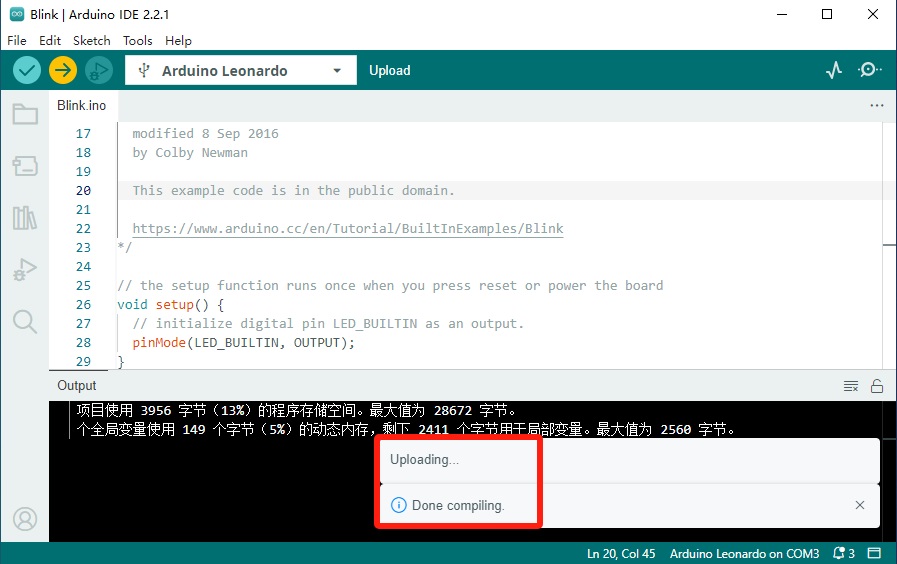Start the debugger from the toolbar
897x564 pixels.
99,70
